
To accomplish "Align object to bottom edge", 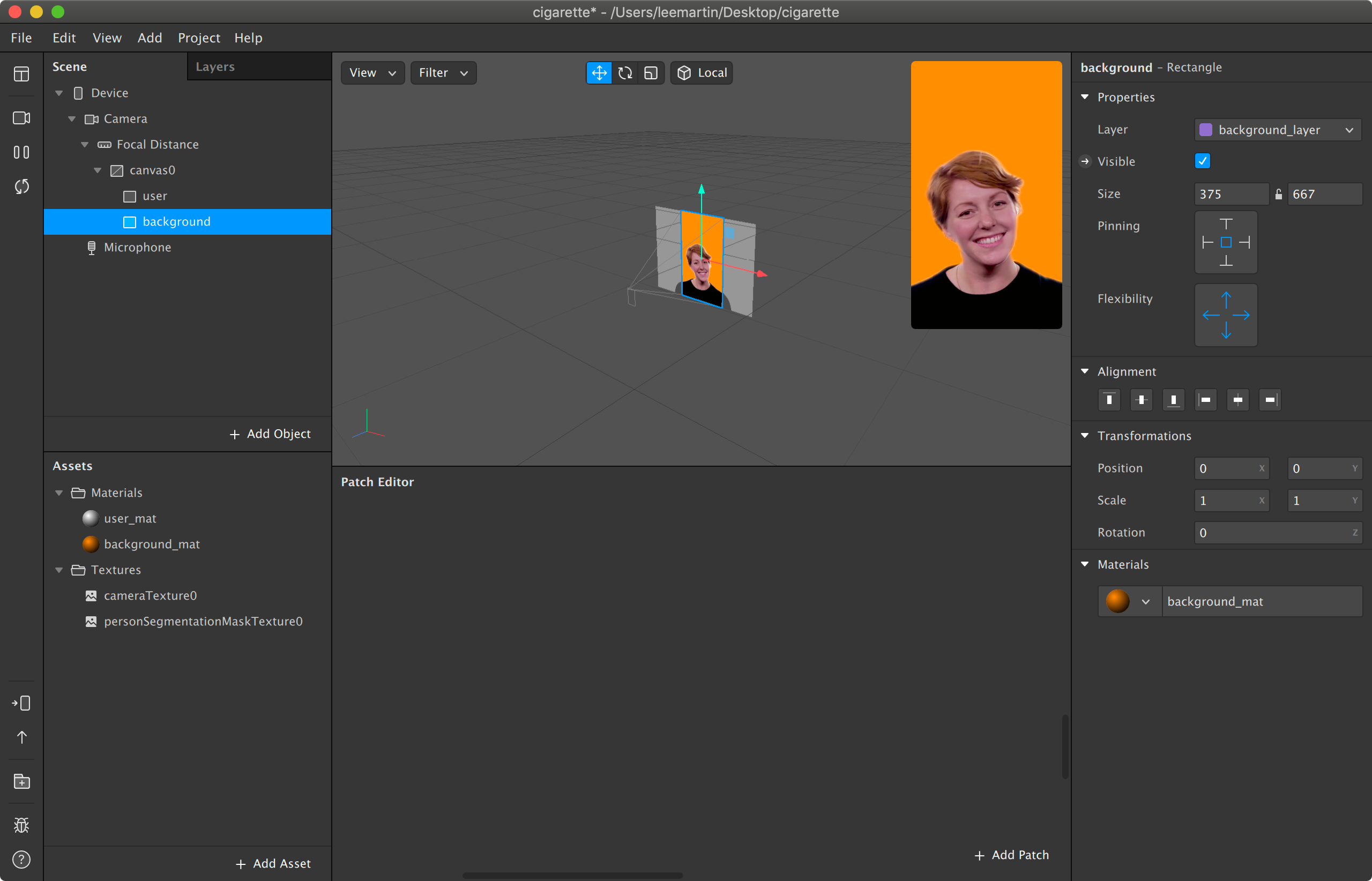I will point(1173,400).
